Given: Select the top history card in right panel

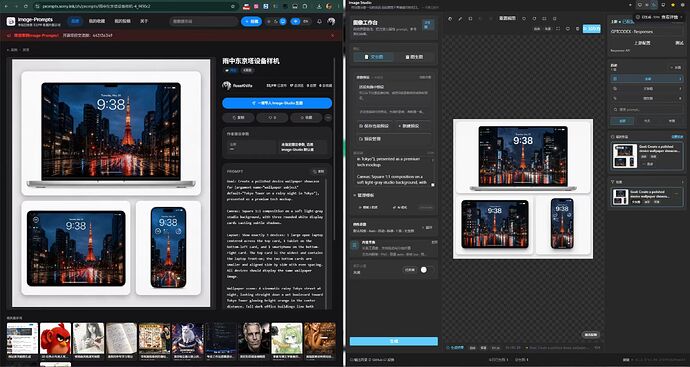Looking at the screenshot, I should (x=647, y=156).
